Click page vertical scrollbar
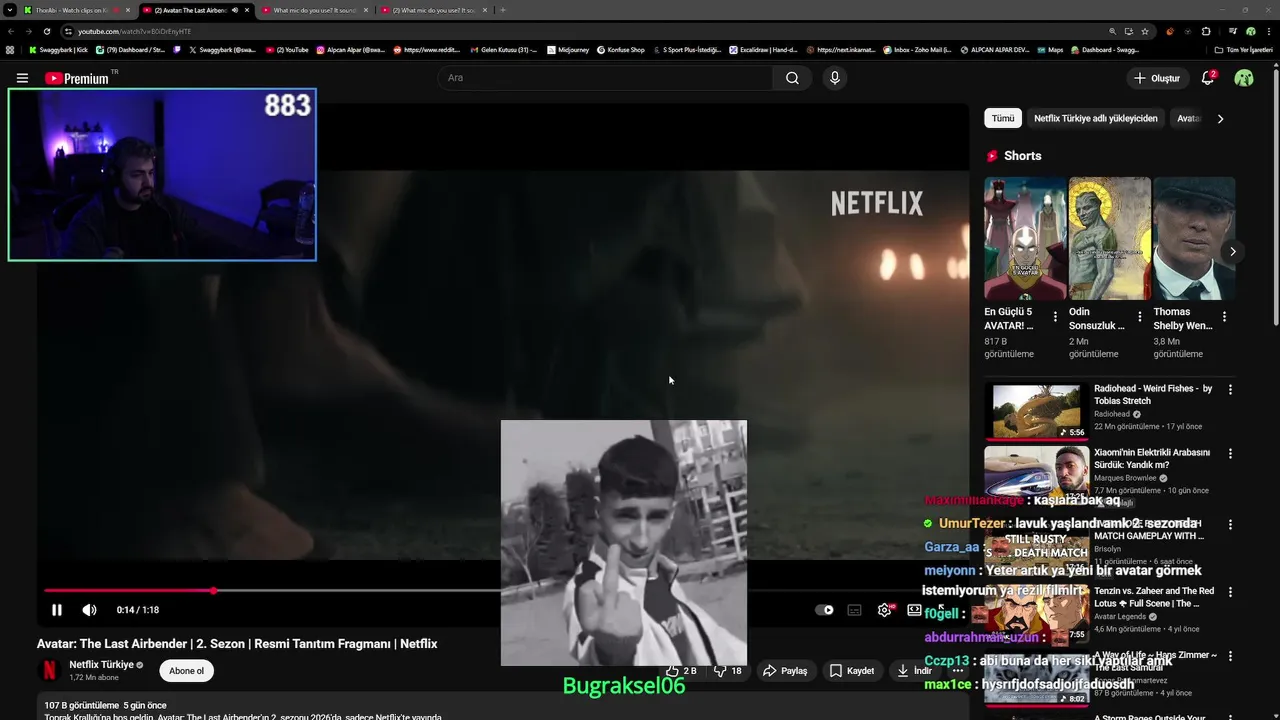Viewport: 1280px width, 720px height. 1275,200
